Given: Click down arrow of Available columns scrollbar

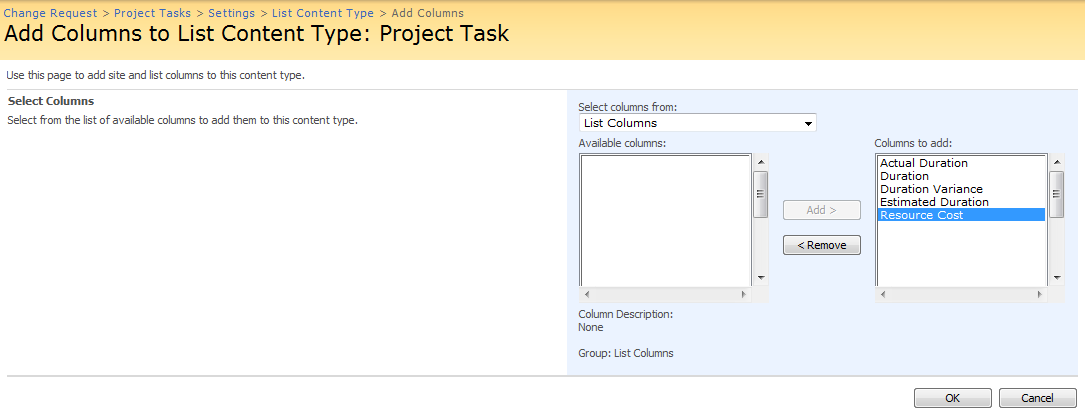Looking at the screenshot, I should point(760,278).
